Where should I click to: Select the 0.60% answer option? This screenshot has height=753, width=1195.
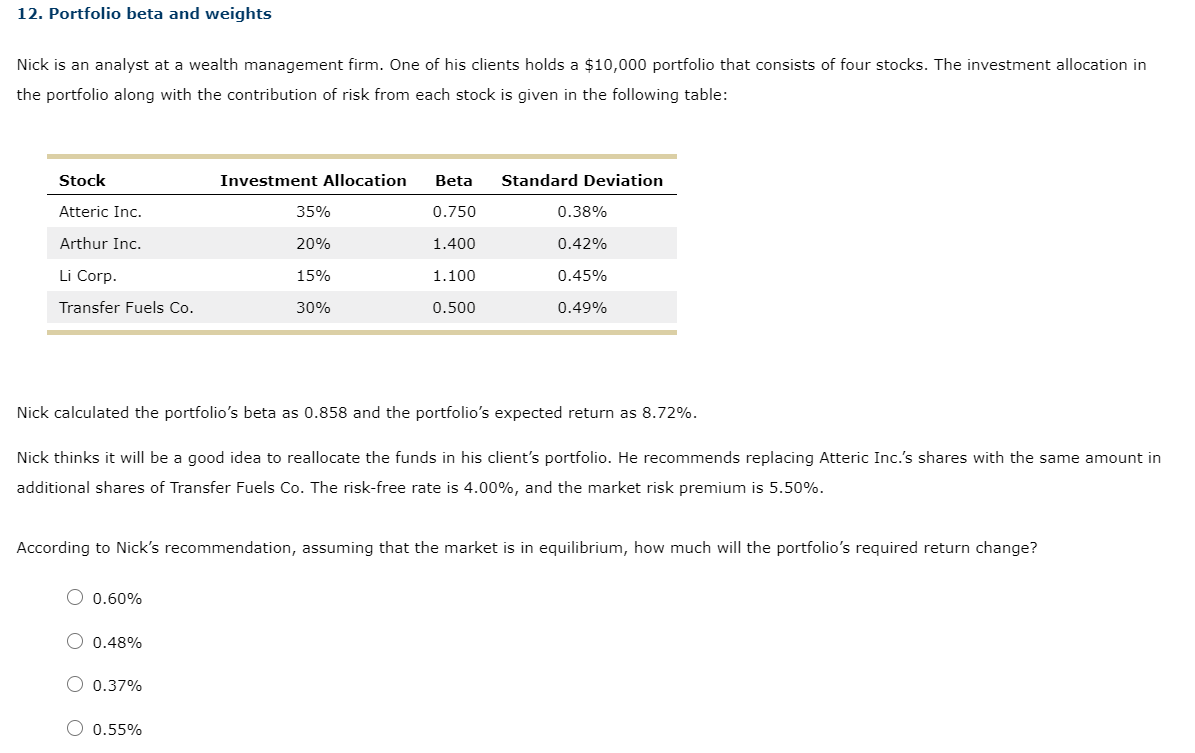[x=75, y=597]
